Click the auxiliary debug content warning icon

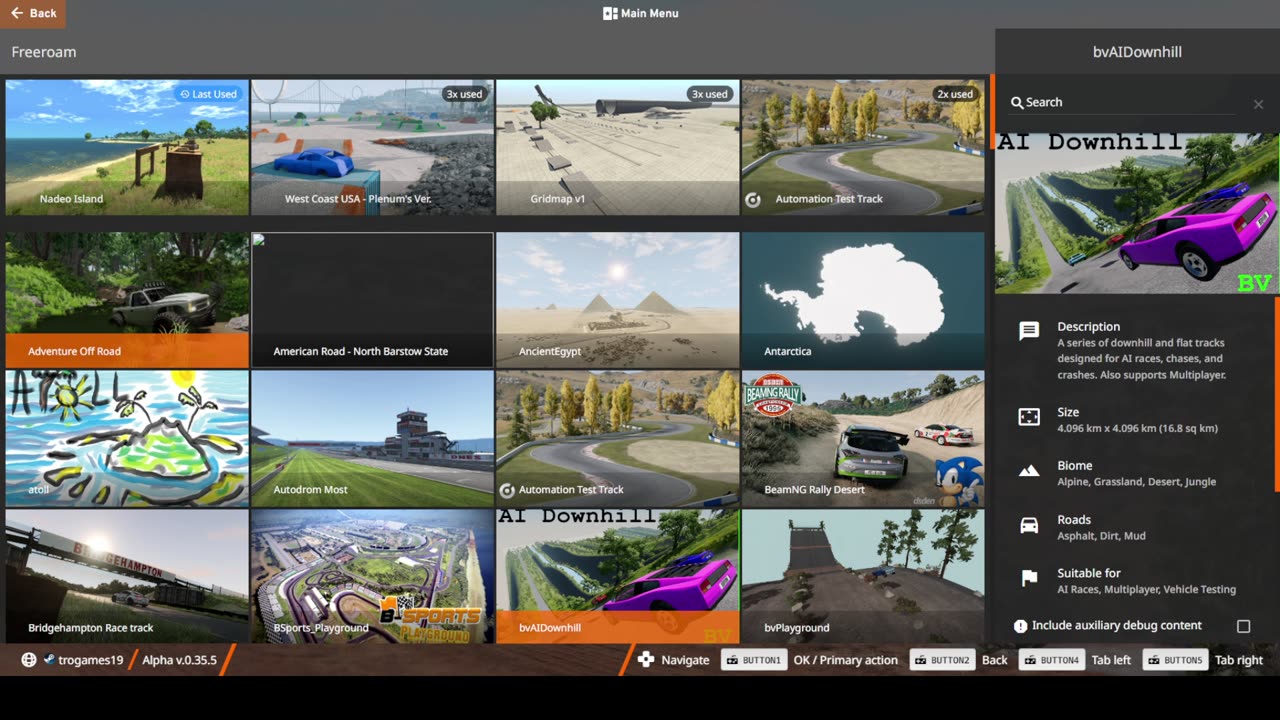1020,626
